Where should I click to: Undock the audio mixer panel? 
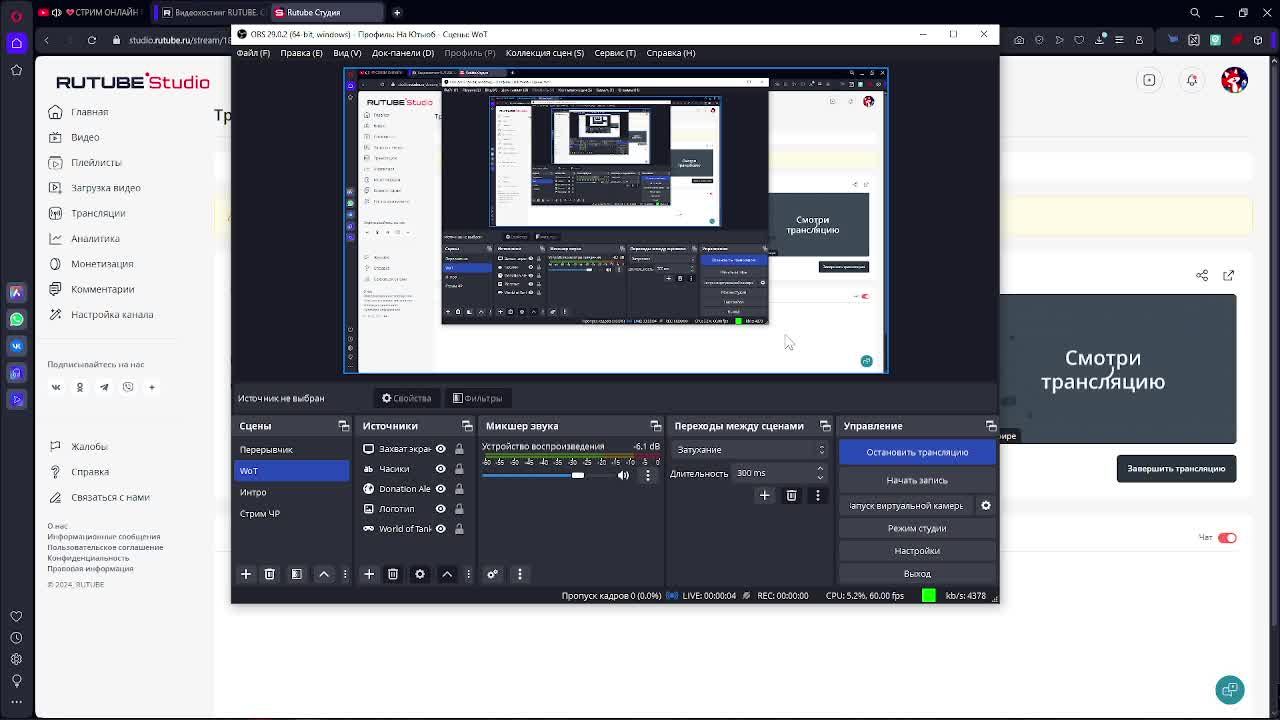pyautogui.click(x=656, y=426)
